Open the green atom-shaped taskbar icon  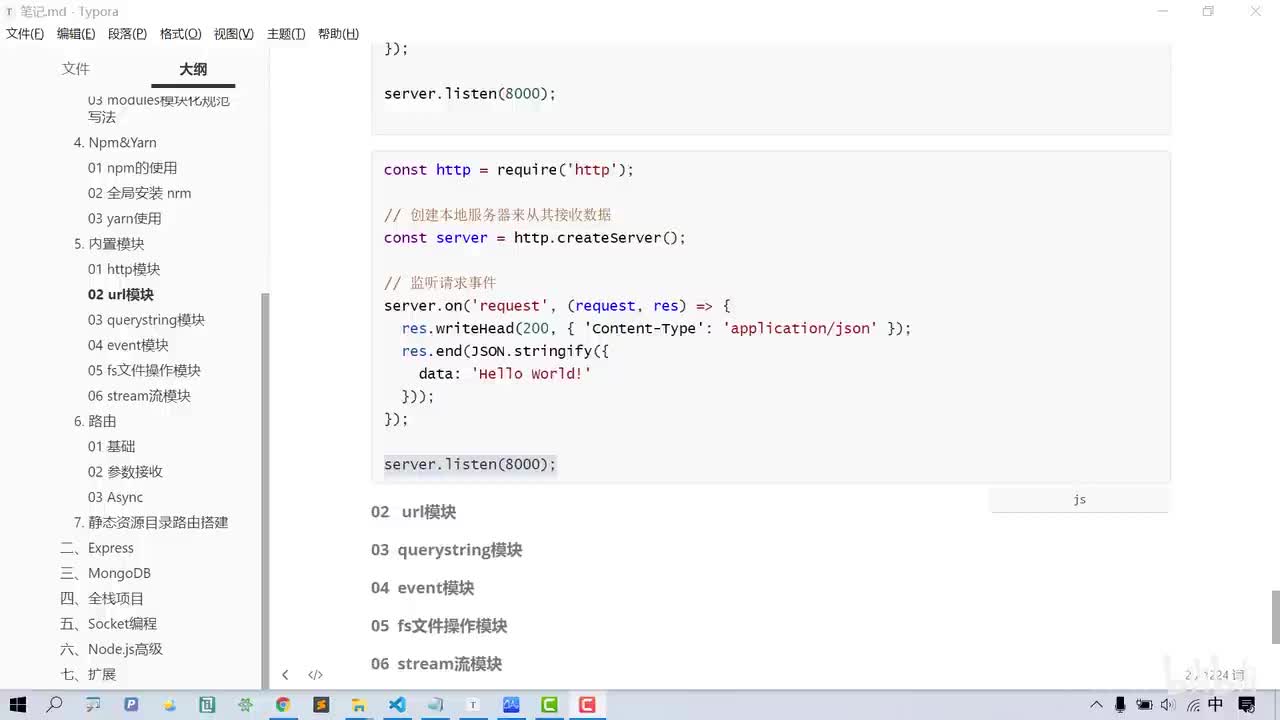(245, 704)
